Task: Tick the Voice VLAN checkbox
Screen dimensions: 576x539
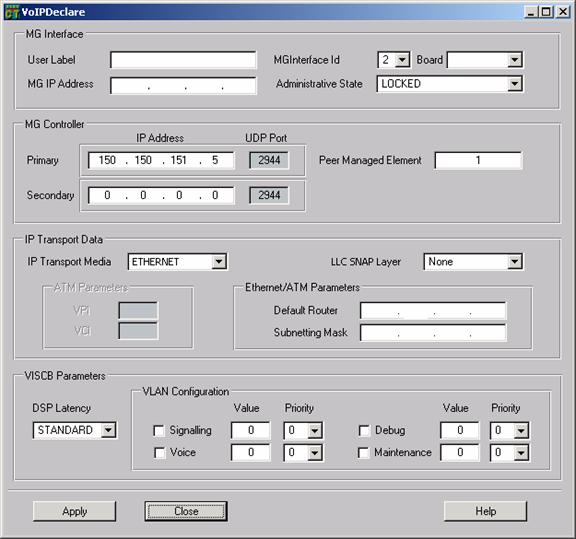Action: coord(159,453)
